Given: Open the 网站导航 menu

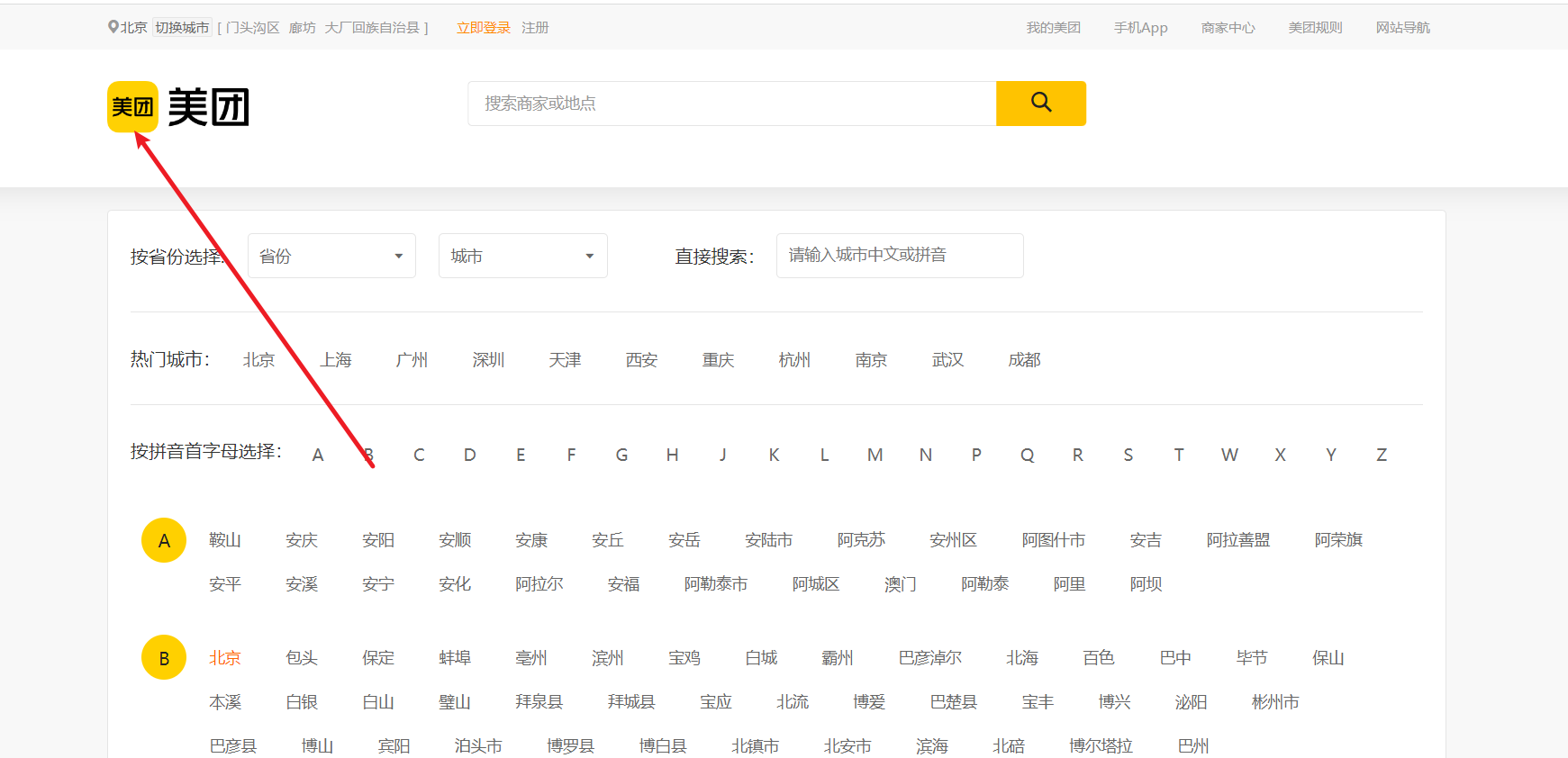Looking at the screenshot, I should click(1403, 28).
